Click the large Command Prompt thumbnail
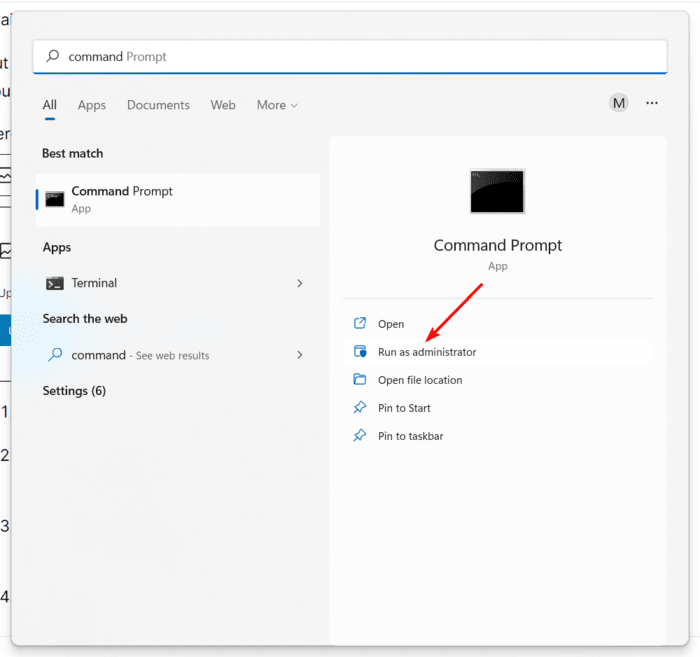This screenshot has height=657, width=700. [x=497, y=191]
